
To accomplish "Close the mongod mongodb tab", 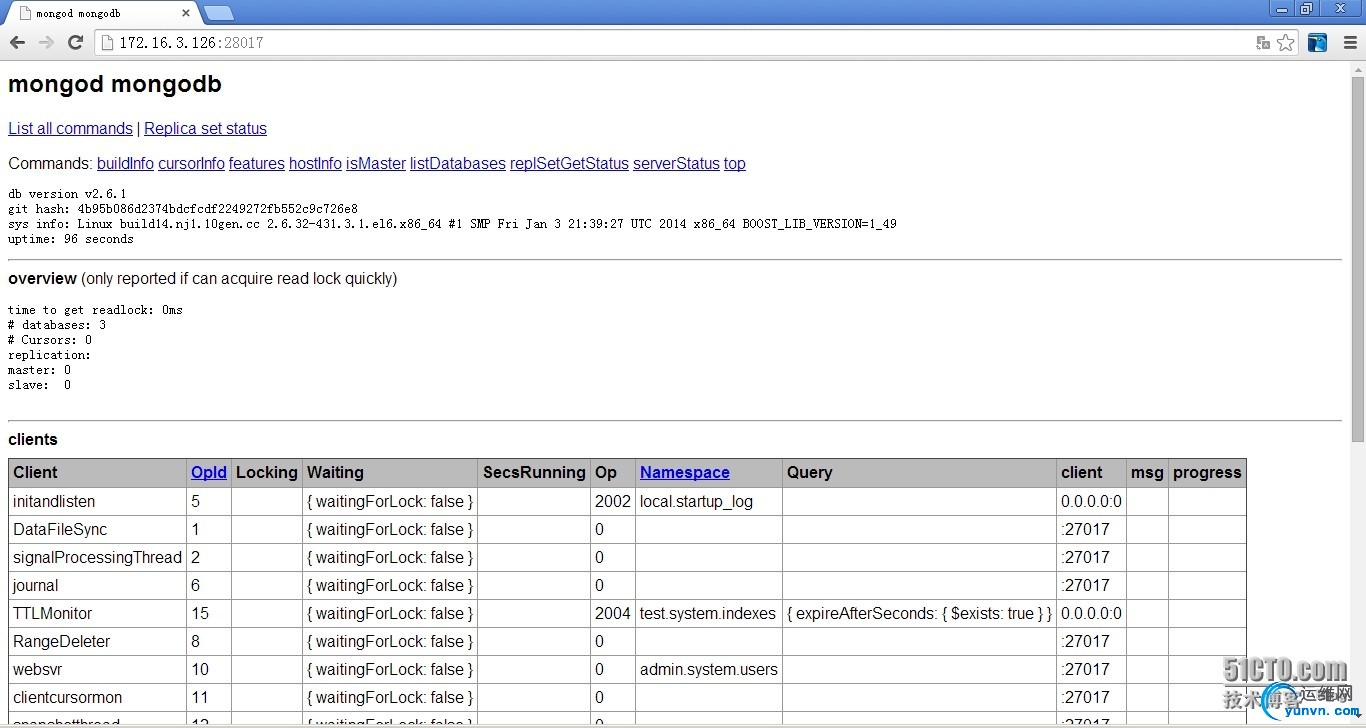I will (x=186, y=13).
